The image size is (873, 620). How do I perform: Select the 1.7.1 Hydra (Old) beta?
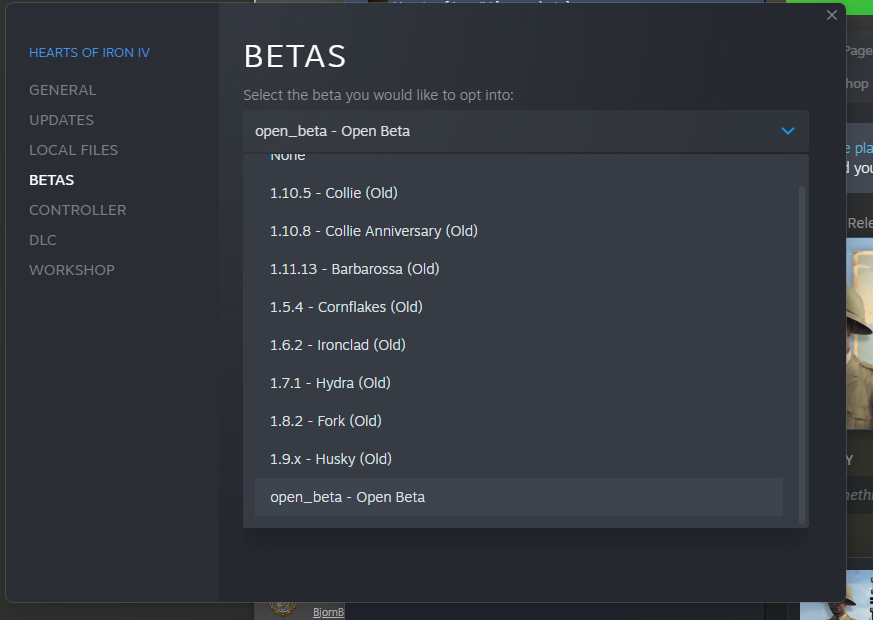pyautogui.click(x=328, y=382)
